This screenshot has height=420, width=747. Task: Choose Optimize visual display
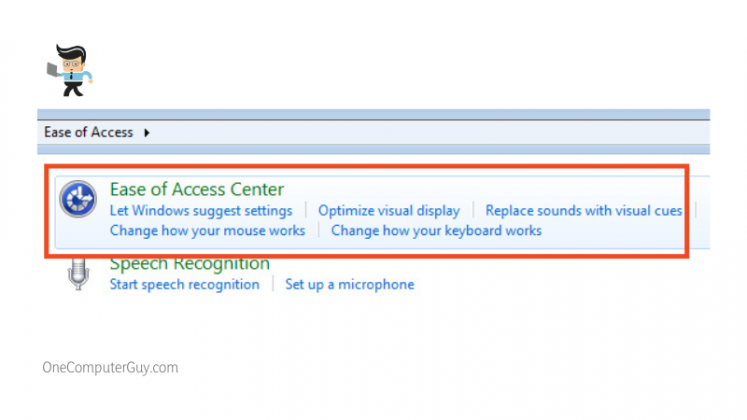389,210
